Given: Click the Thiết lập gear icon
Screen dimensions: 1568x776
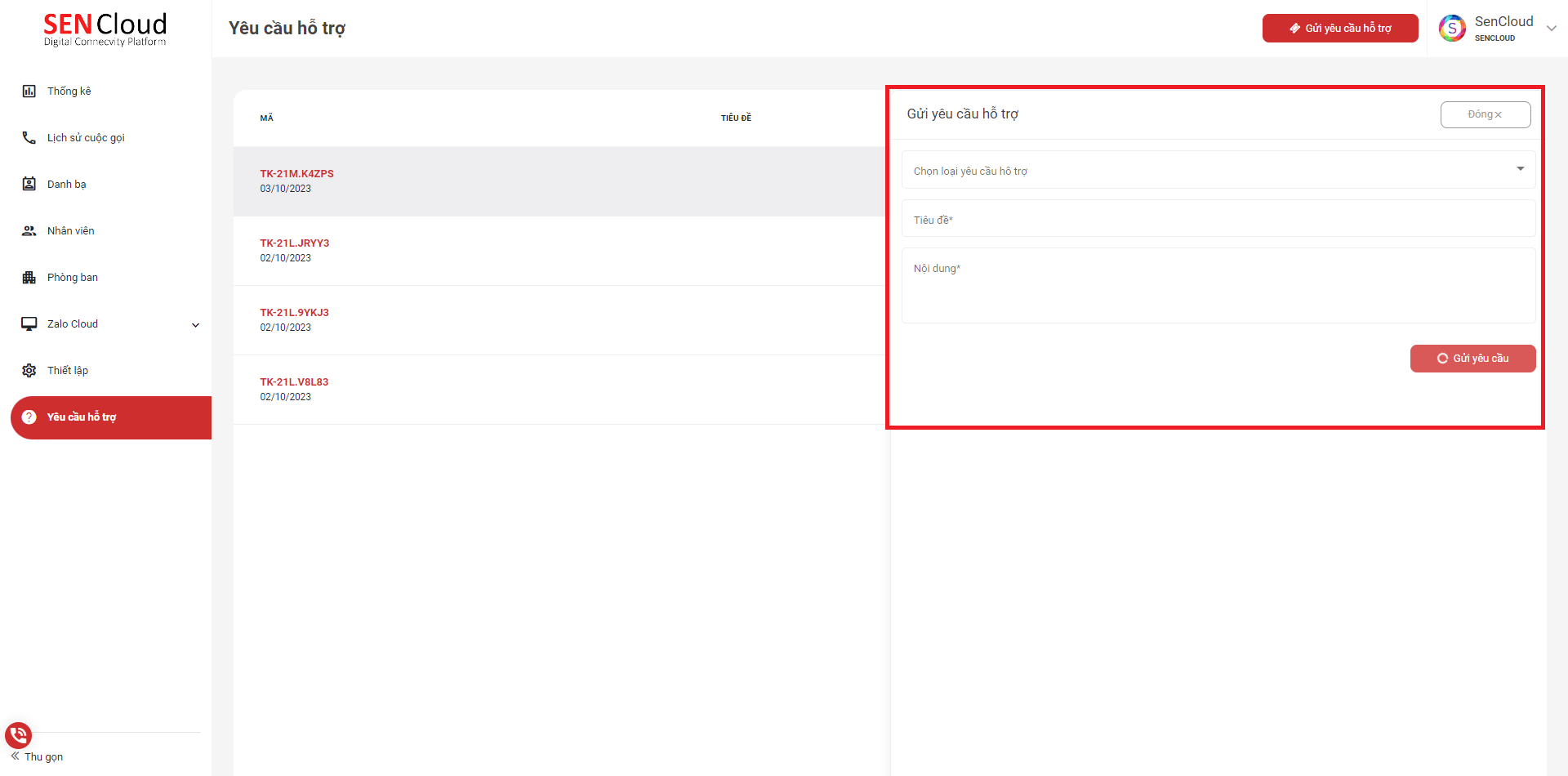Looking at the screenshot, I should pyautogui.click(x=29, y=371).
